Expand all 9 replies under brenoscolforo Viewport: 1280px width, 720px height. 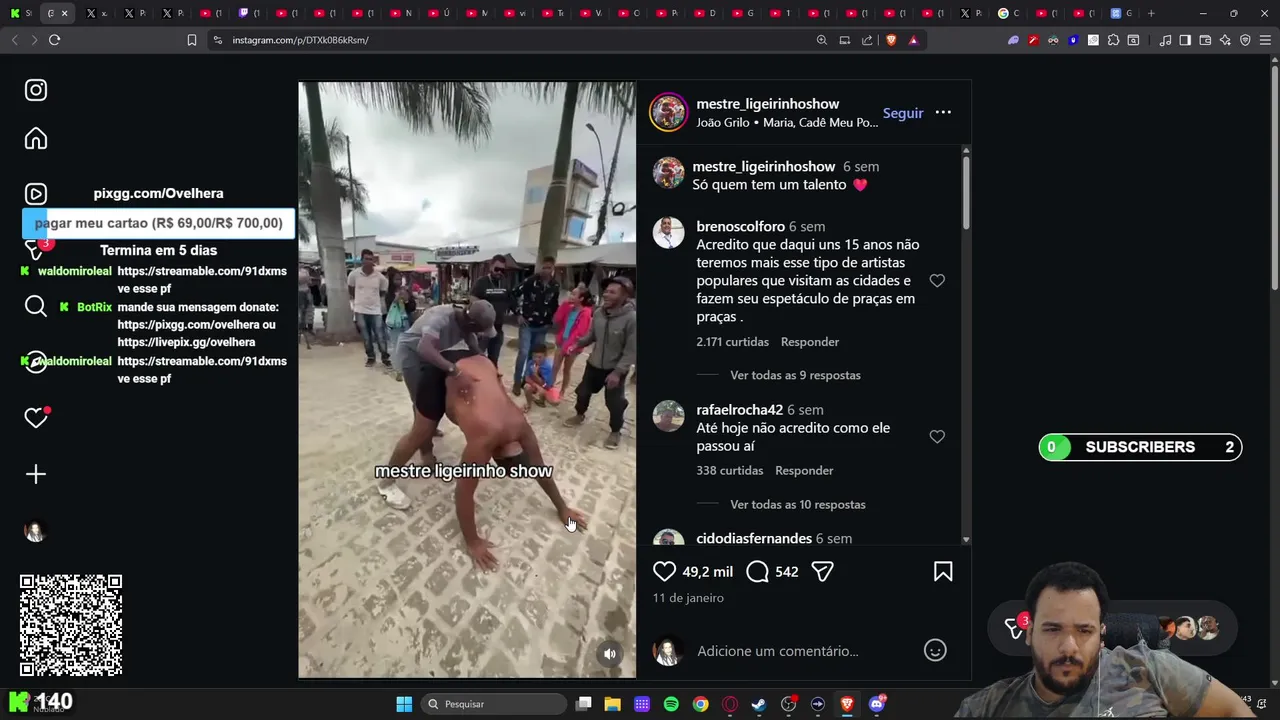(795, 375)
